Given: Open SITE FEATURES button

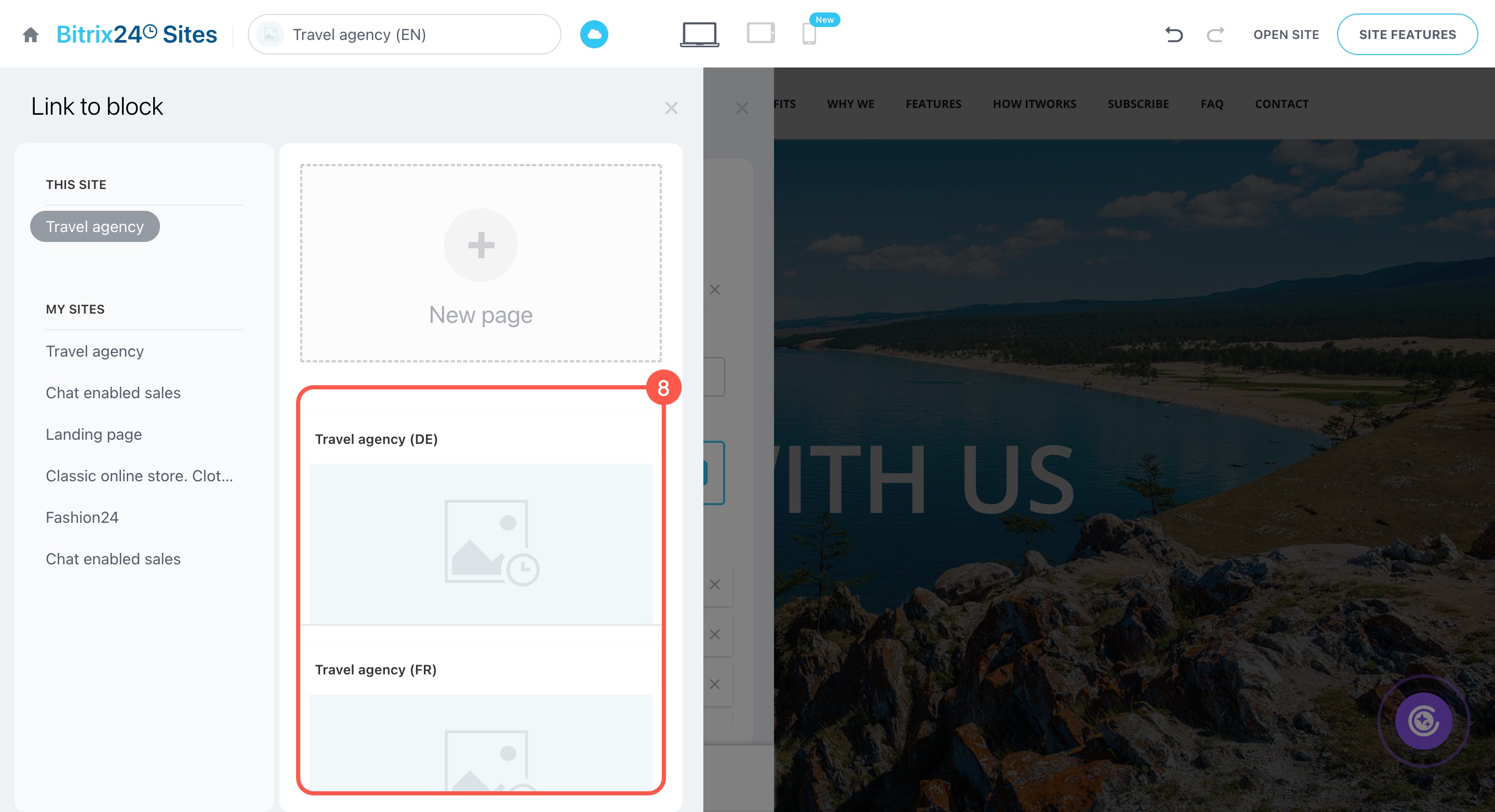Looking at the screenshot, I should [1407, 34].
